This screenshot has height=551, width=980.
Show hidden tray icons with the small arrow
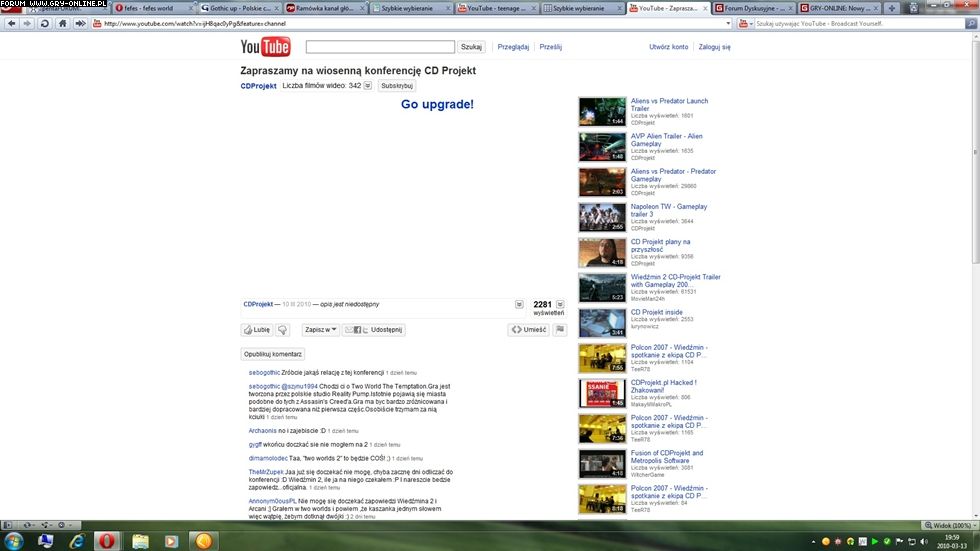[813, 542]
